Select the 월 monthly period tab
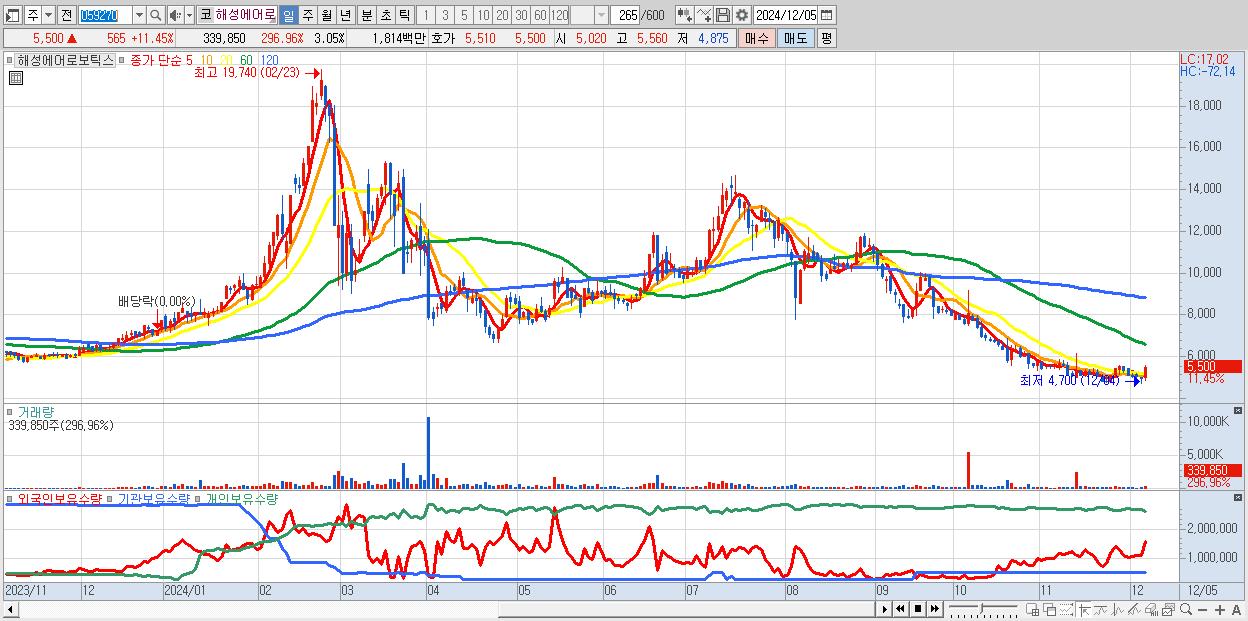This screenshot has width=1248, height=621. click(327, 16)
